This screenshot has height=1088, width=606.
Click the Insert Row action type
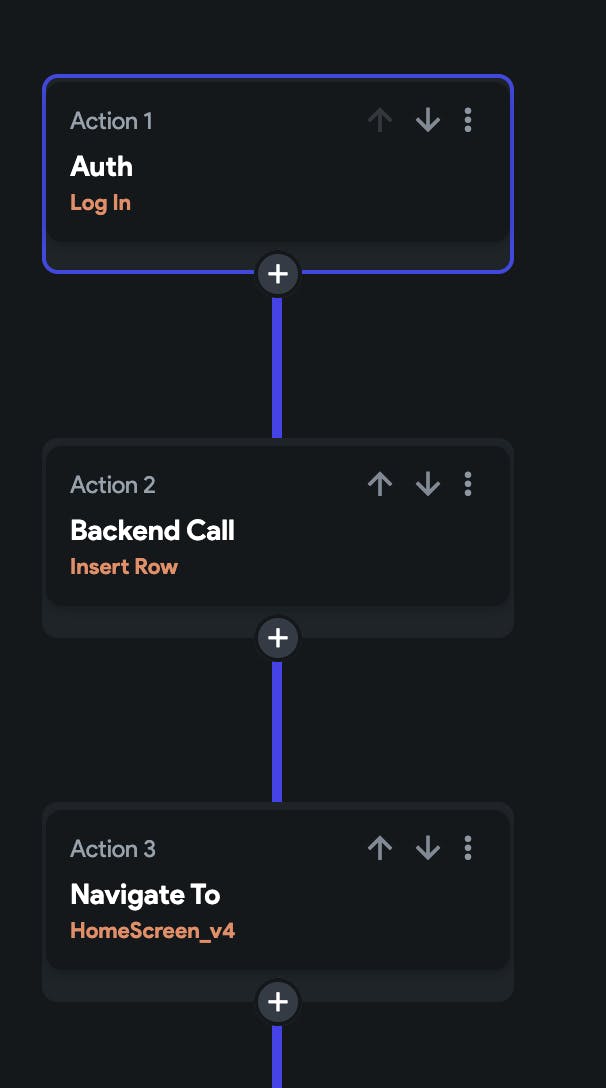pos(124,567)
